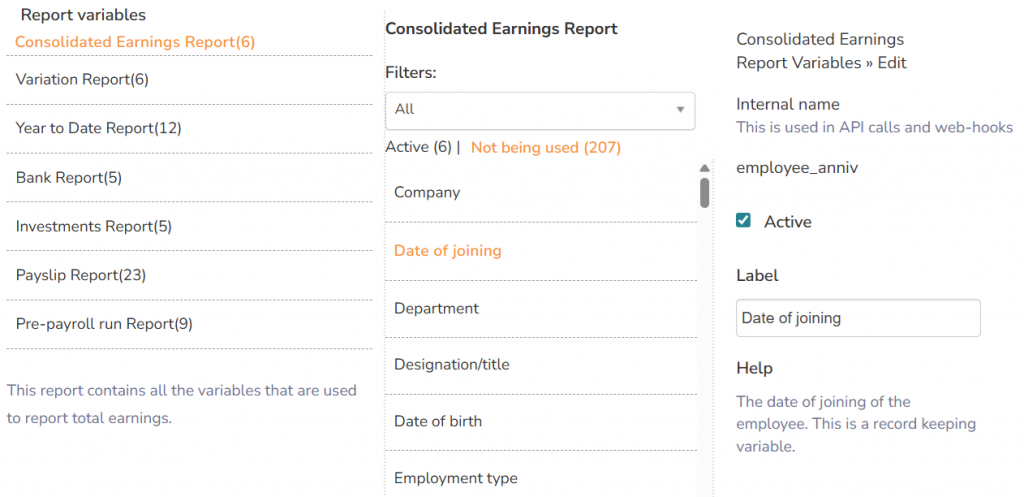Viewport: 1024px width, 497px height.
Task: Click the variable list scrollbar up arrow
Action: [704, 168]
